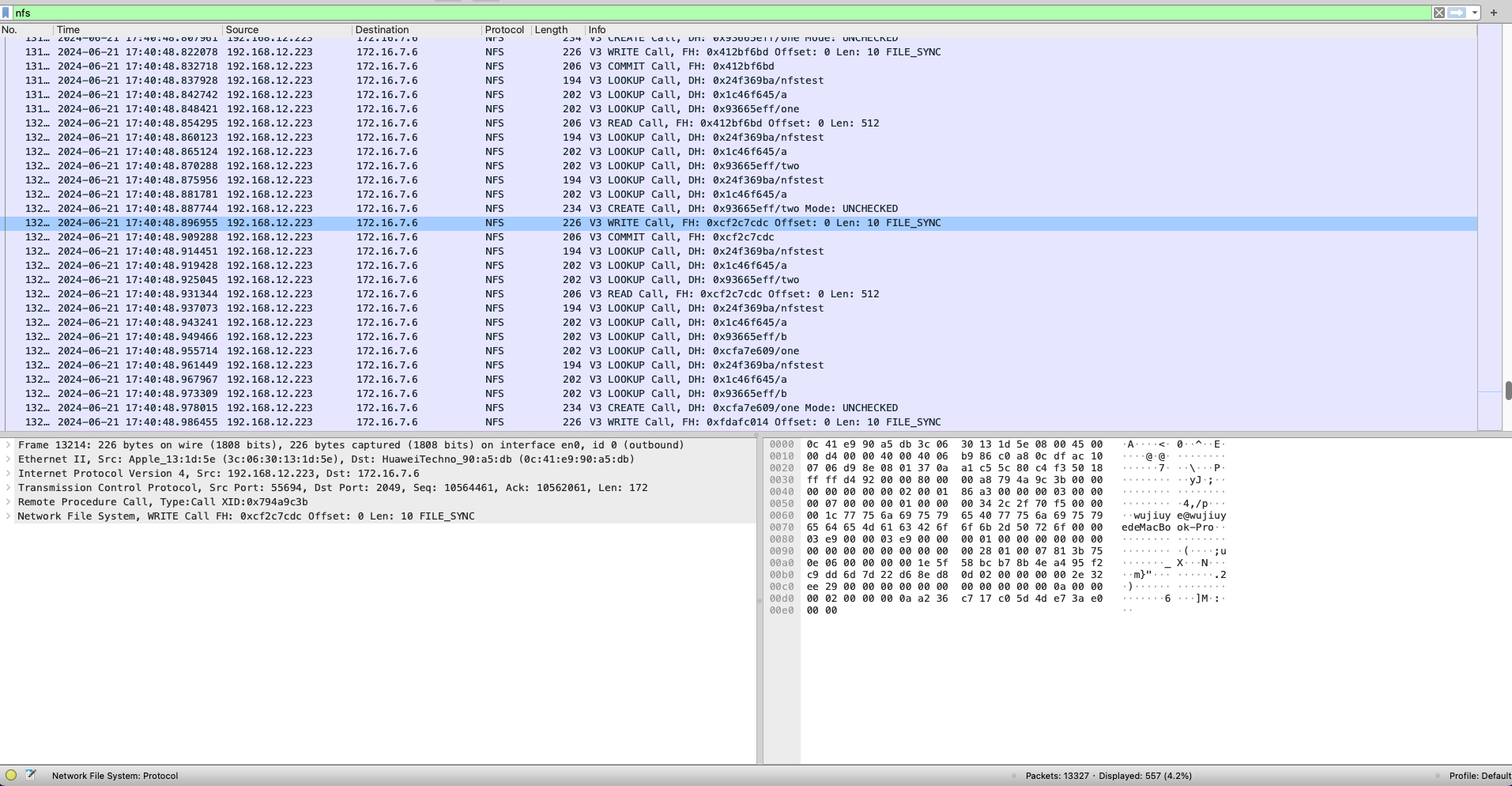This screenshot has height=786, width=1512.
Task: Sort by the Destination column header
Action: click(x=417, y=30)
